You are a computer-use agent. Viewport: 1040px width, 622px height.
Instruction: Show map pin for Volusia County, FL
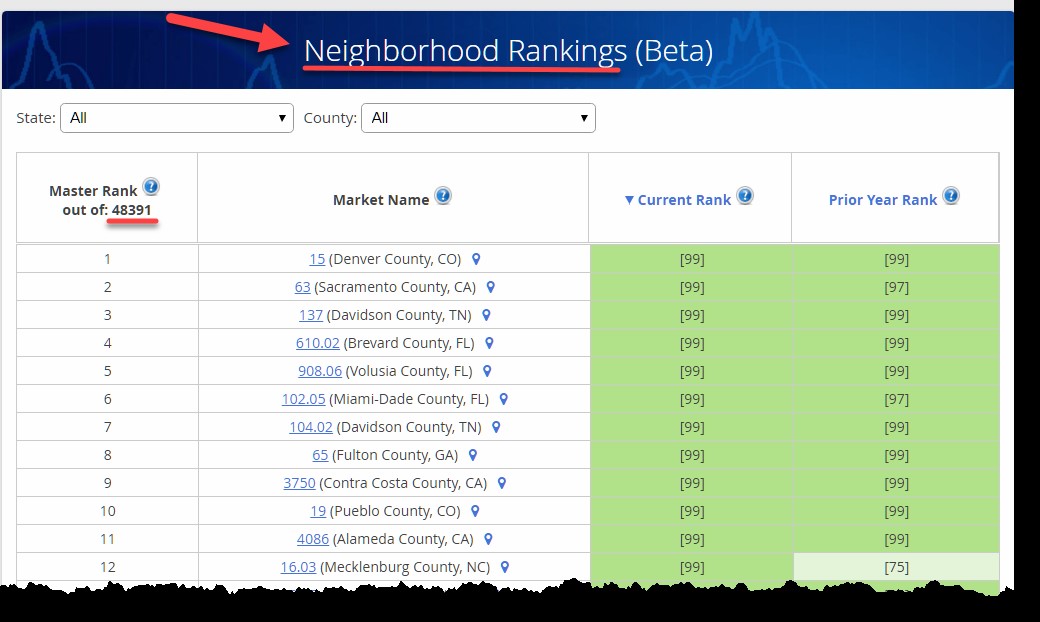pos(487,371)
